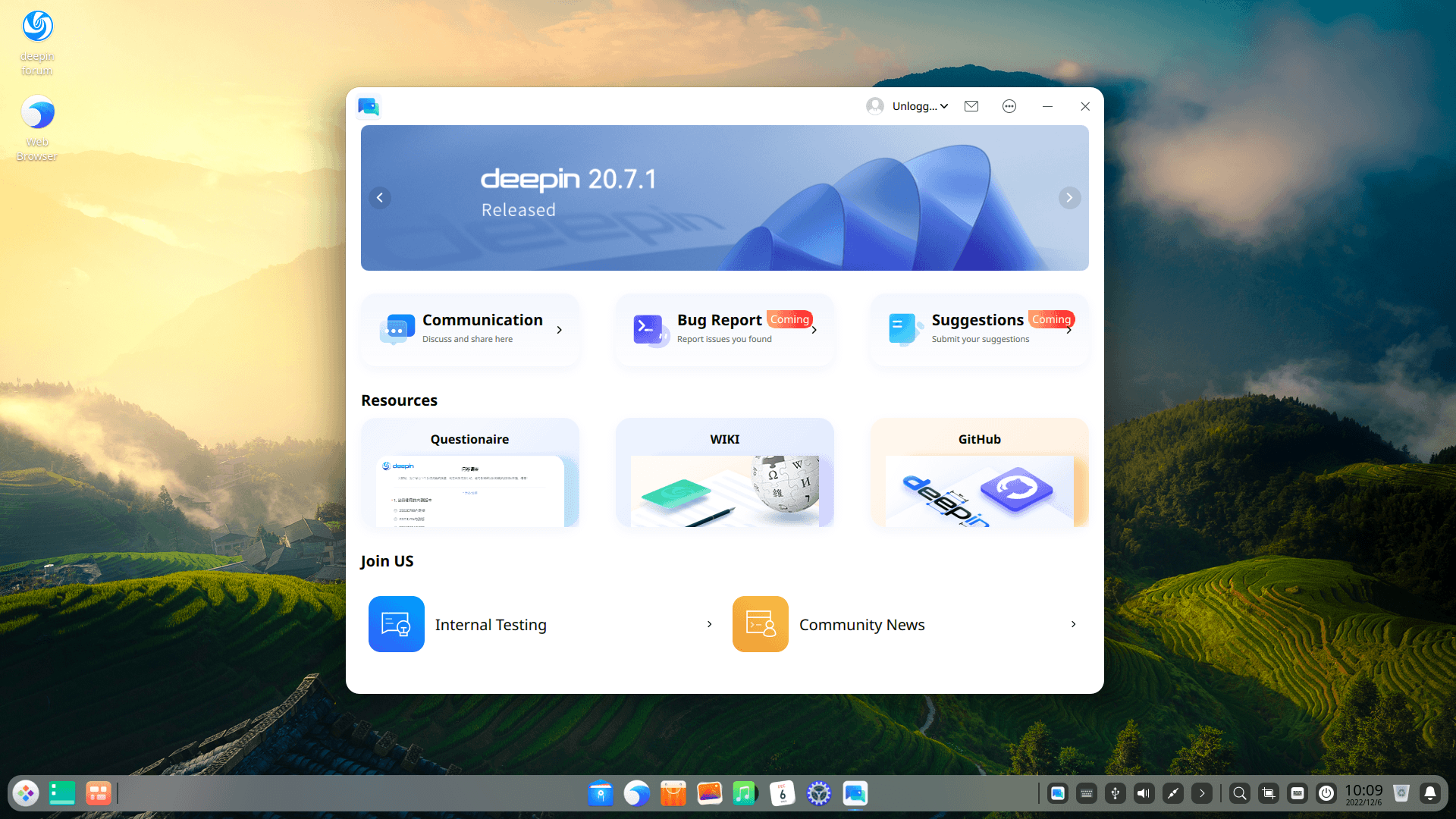Click the Communication section icon
Viewport: 1456px width, 819px height.
click(x=397, y=328)
